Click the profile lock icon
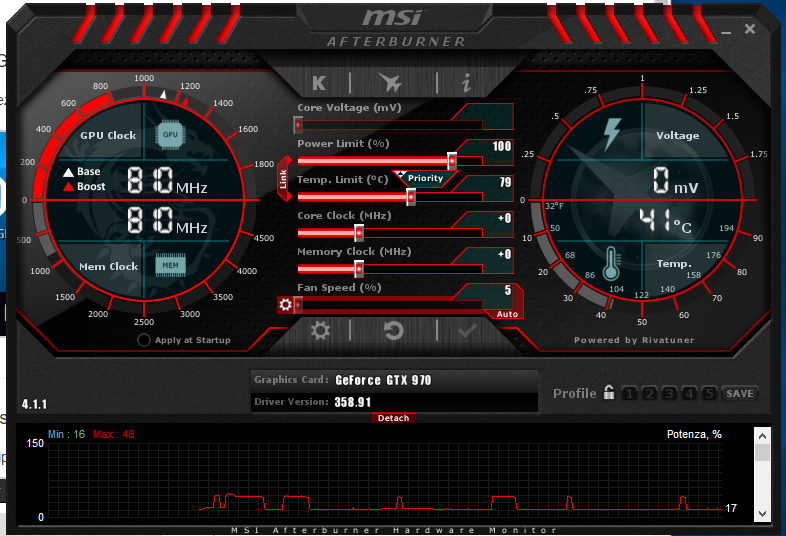The width and height of the screenshot is (786, 536). [609, 392]
